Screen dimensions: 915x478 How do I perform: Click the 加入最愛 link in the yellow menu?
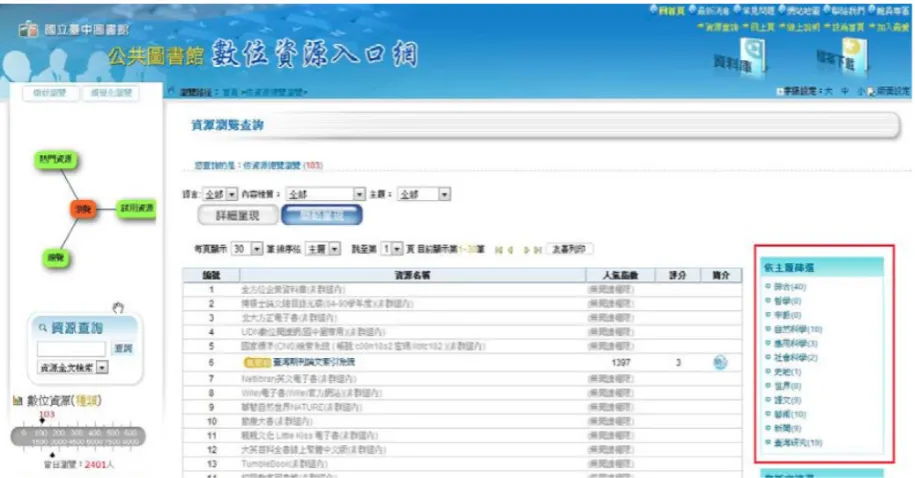coord(892,27)
